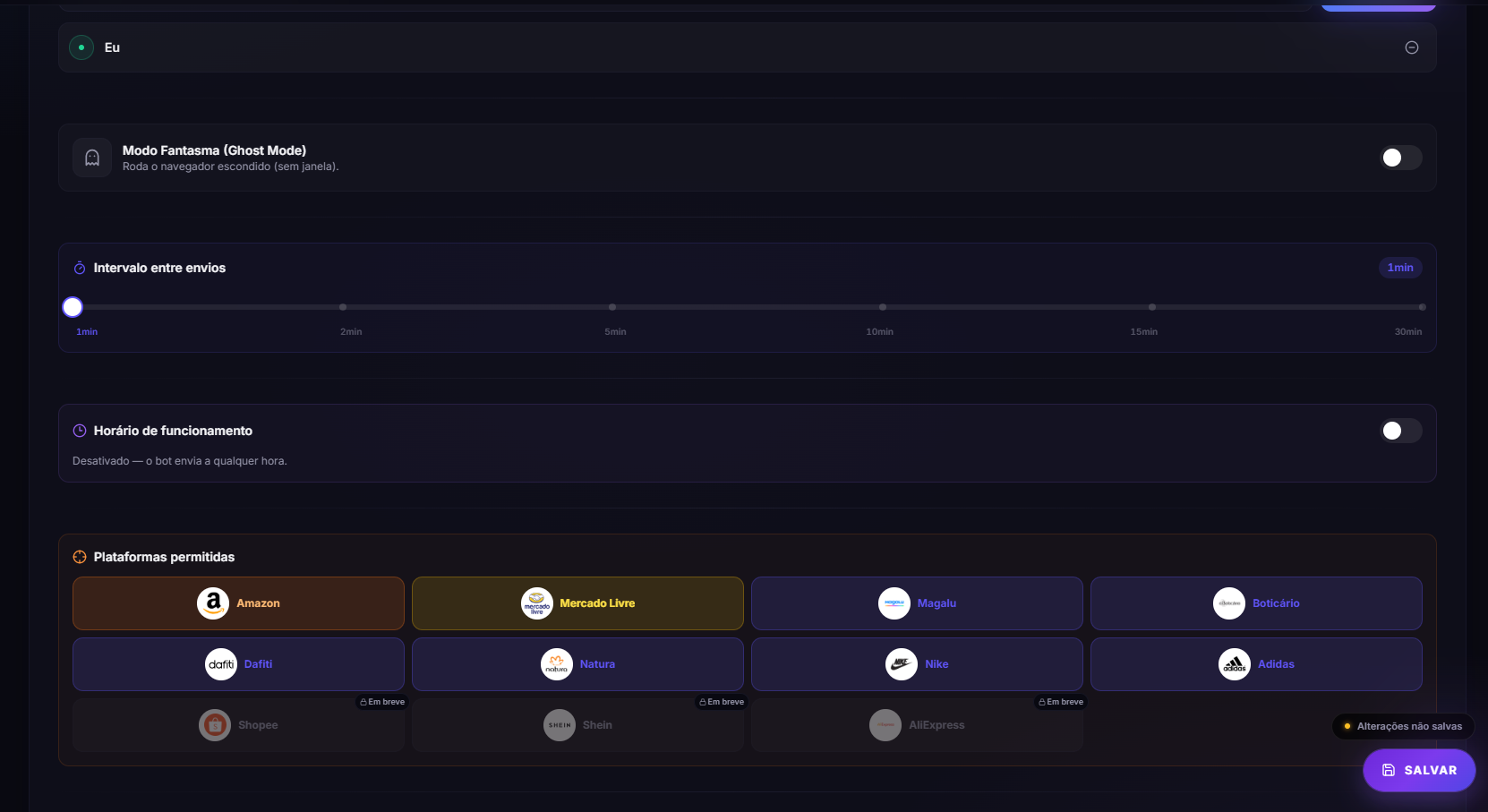Click the Em breve badge above AliExpress
The height and width of the screenshot is (812, 1488).
click(x=1061, y=702)
